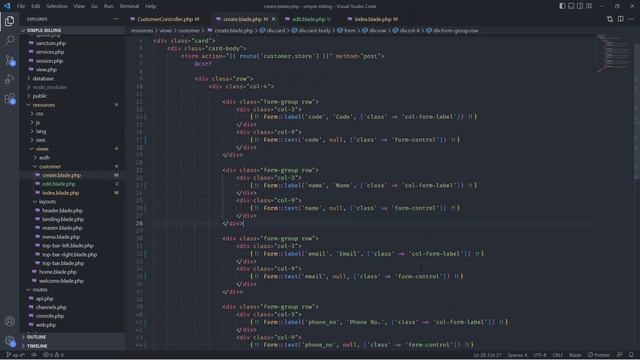
Task: Click the Ln 28, Col 27 position indicator
Action: [487, 355]
